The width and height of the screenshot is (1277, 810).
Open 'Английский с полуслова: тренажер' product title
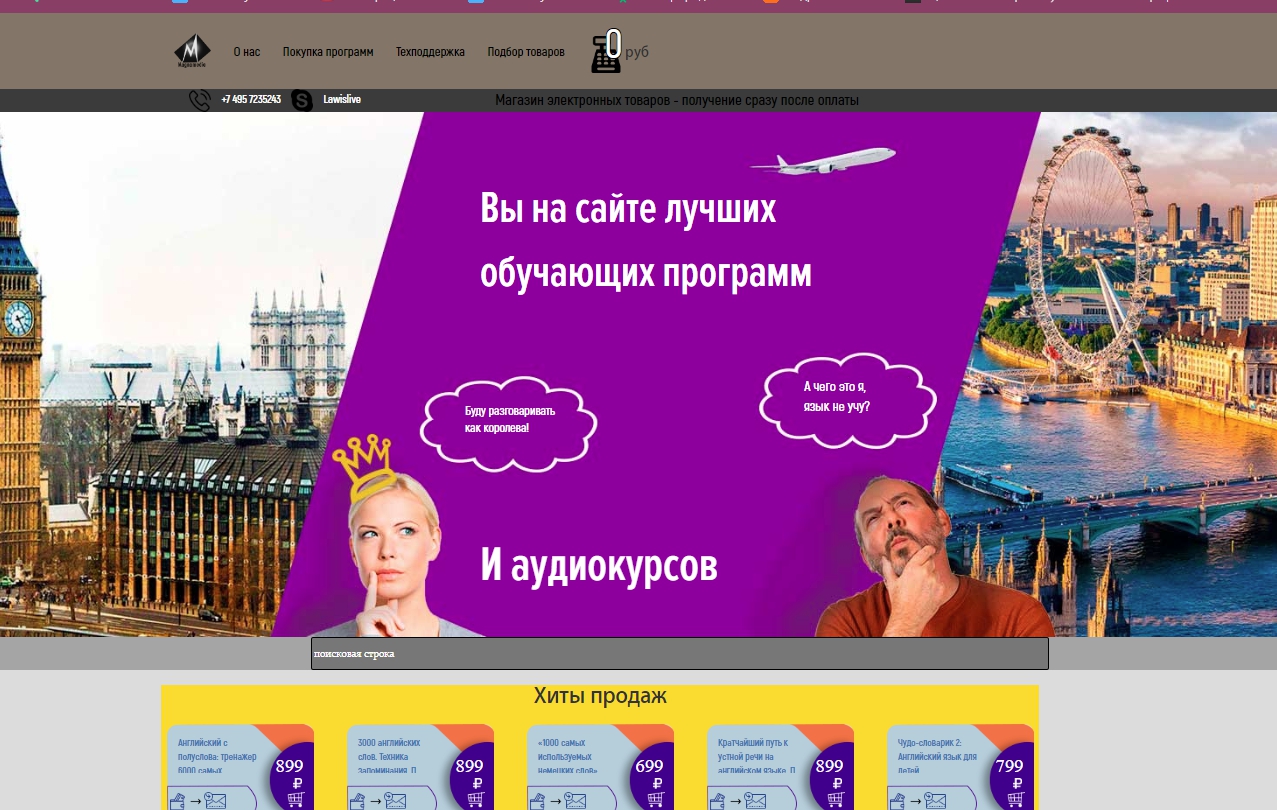pyautogui.click(x=218, y=757)
